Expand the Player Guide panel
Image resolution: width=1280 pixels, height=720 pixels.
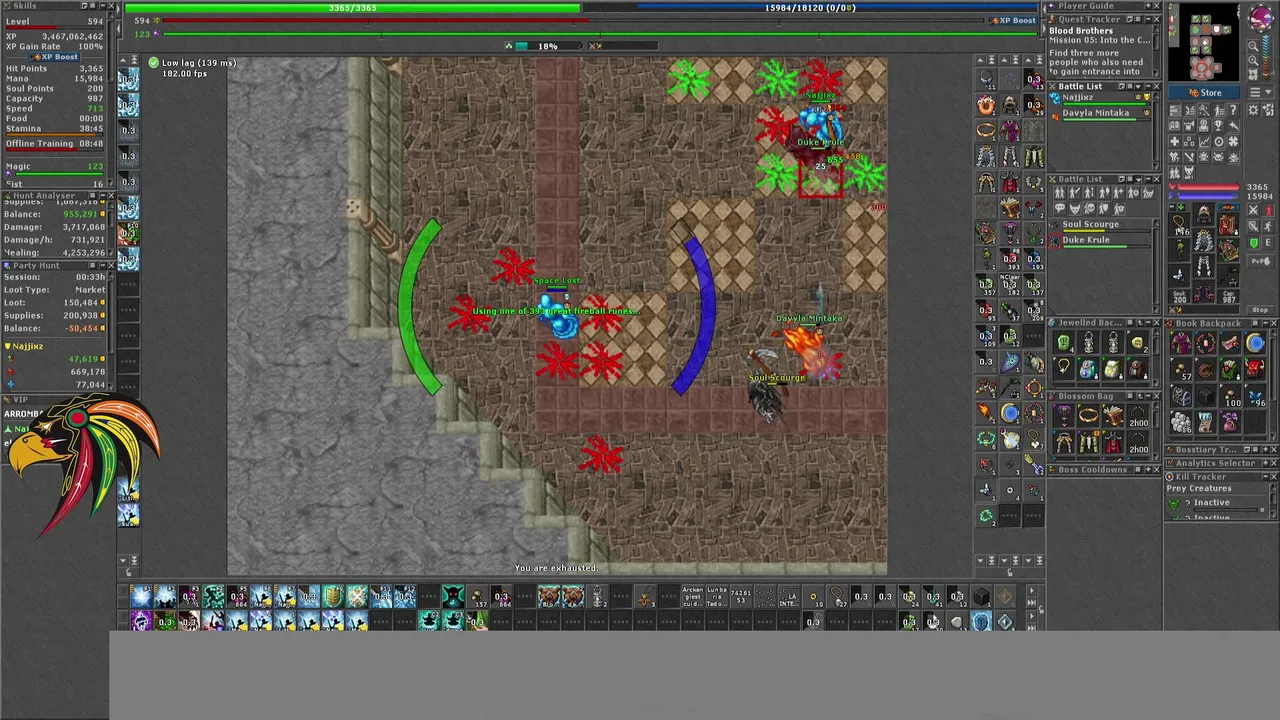[x=1148, y=6]
